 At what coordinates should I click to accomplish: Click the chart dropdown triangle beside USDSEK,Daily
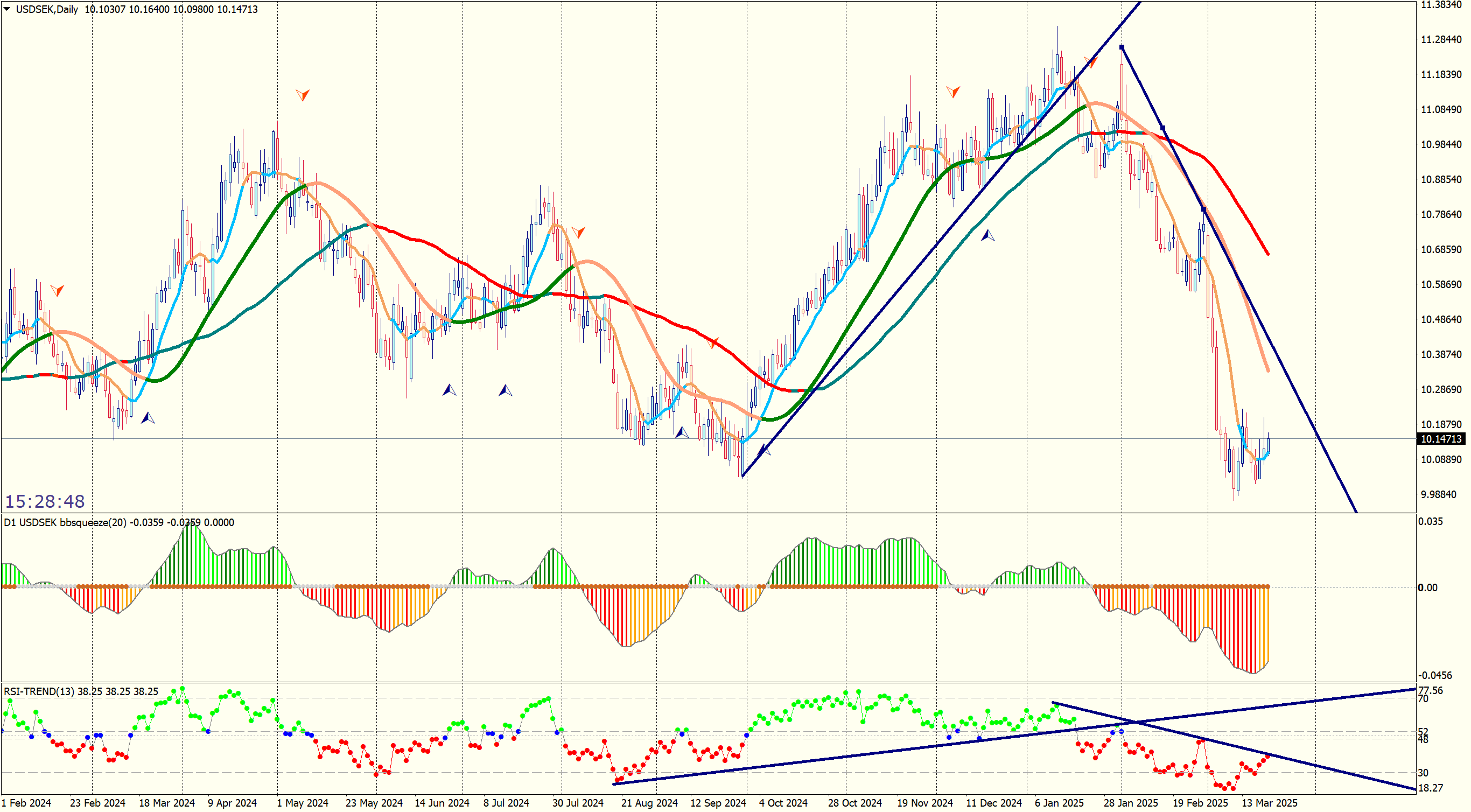(7, 9)
